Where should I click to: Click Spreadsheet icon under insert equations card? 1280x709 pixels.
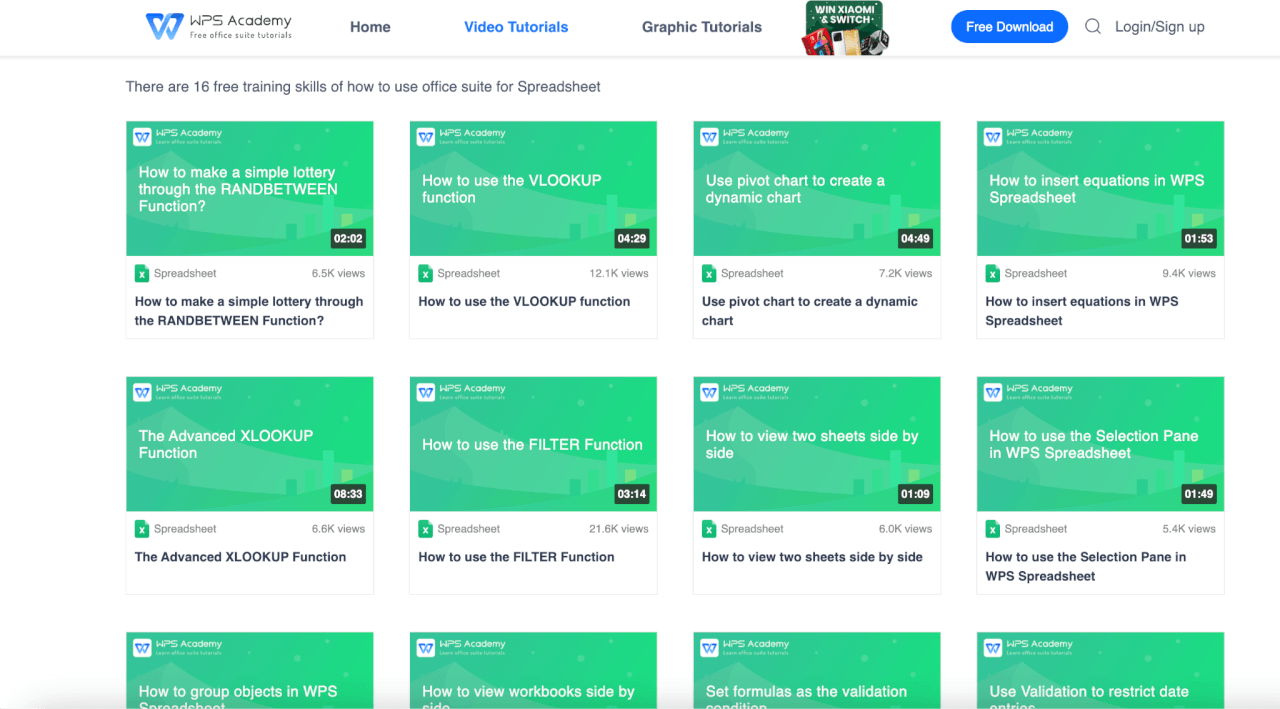[993, 273]
